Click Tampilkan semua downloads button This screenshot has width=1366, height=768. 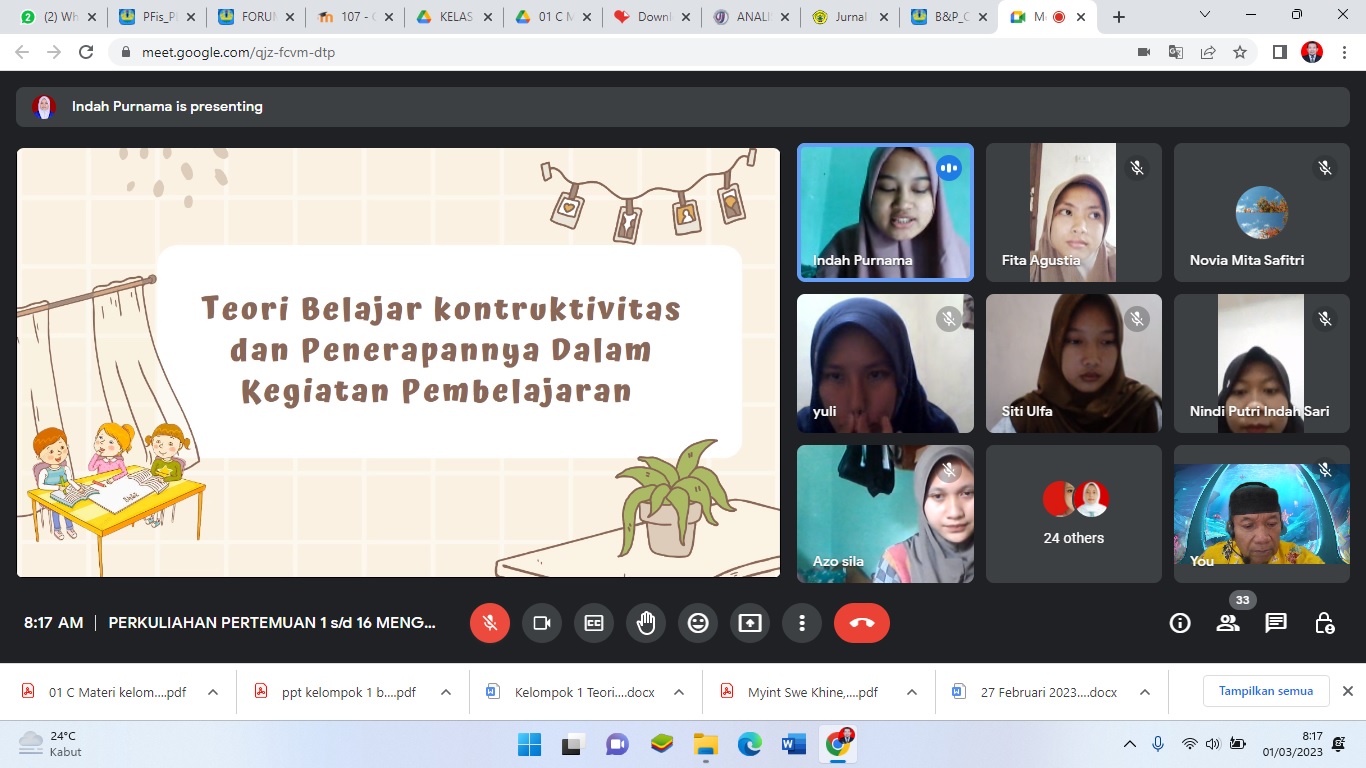coord(1265,691)
